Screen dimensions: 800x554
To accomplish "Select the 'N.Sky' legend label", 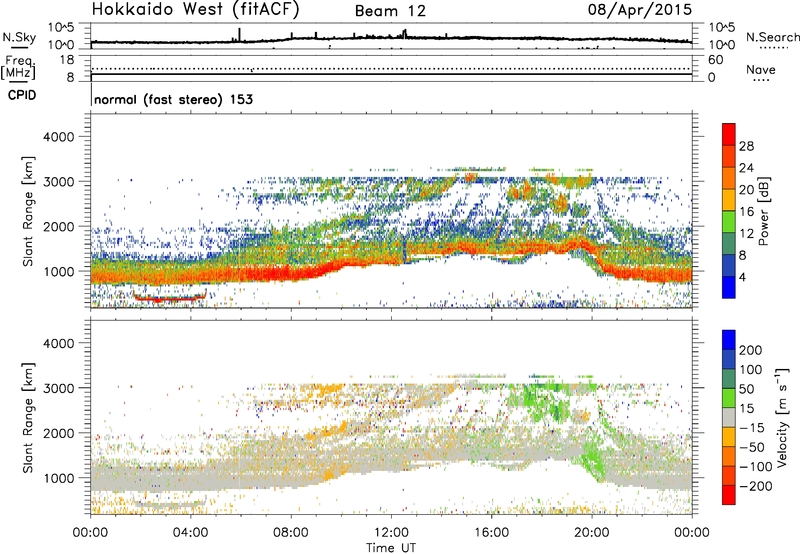I will coord(19,37).
